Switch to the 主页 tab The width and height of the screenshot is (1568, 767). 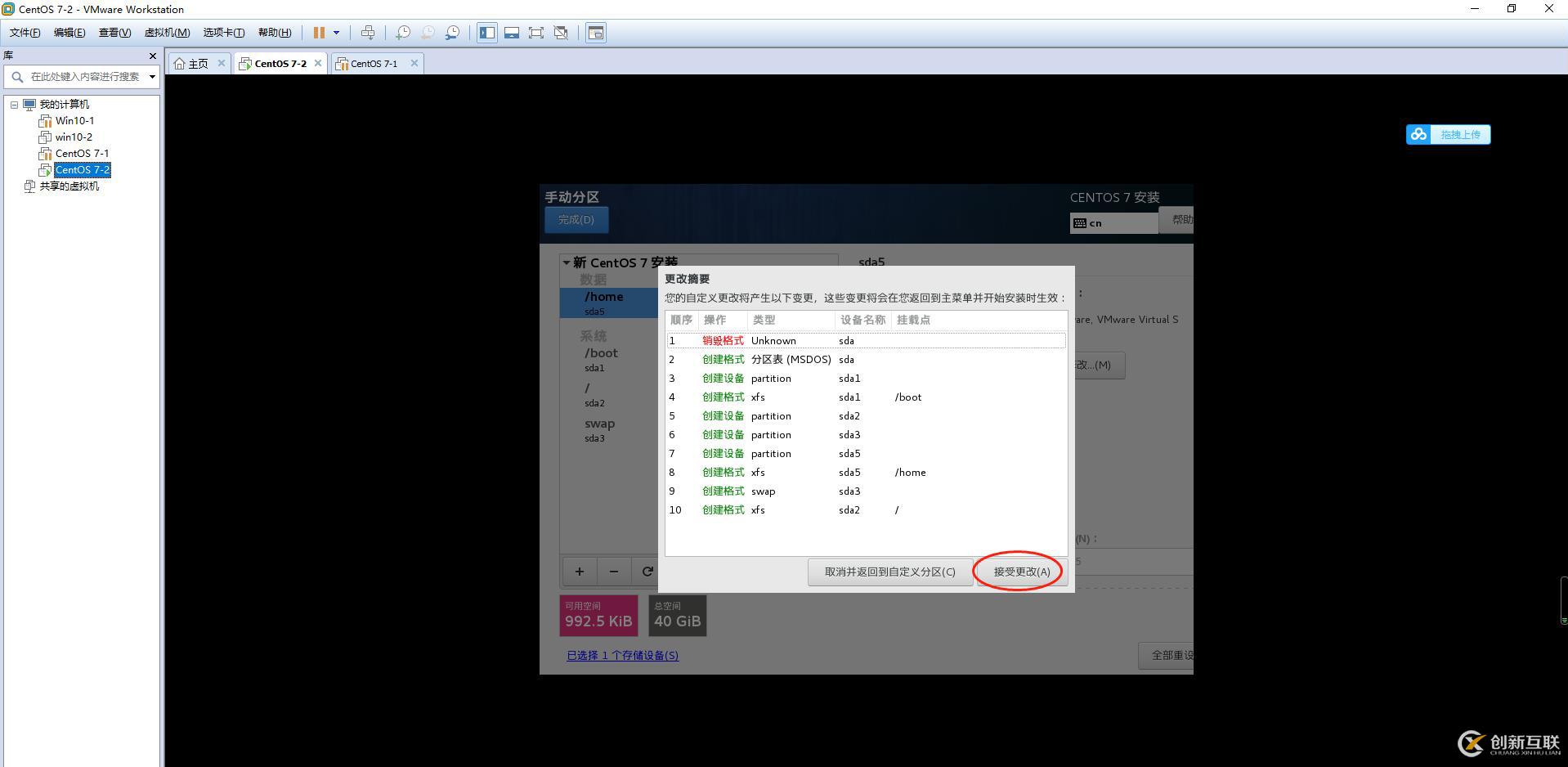(x=198, y=64)
